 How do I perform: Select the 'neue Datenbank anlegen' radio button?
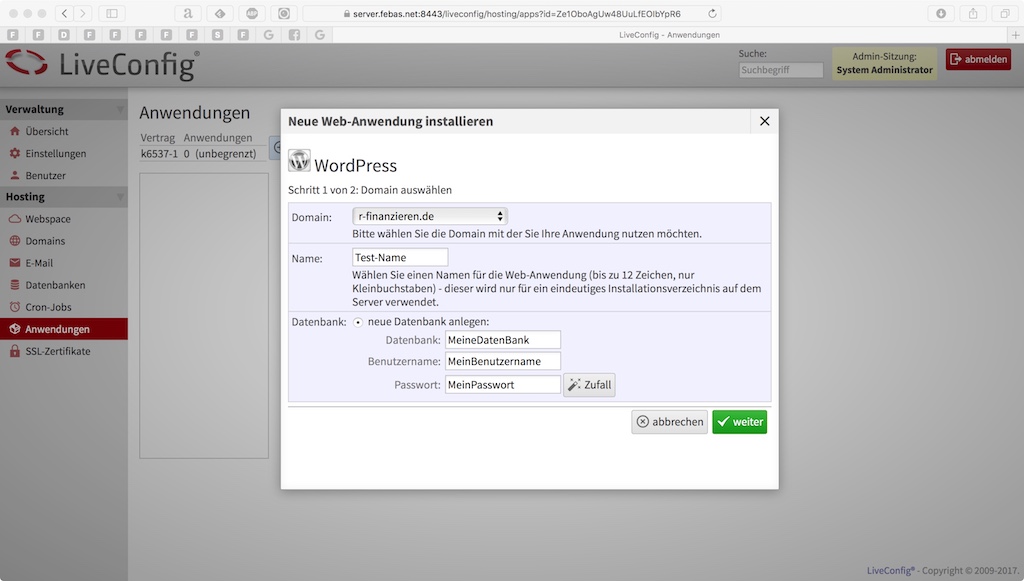click(358, 322)
